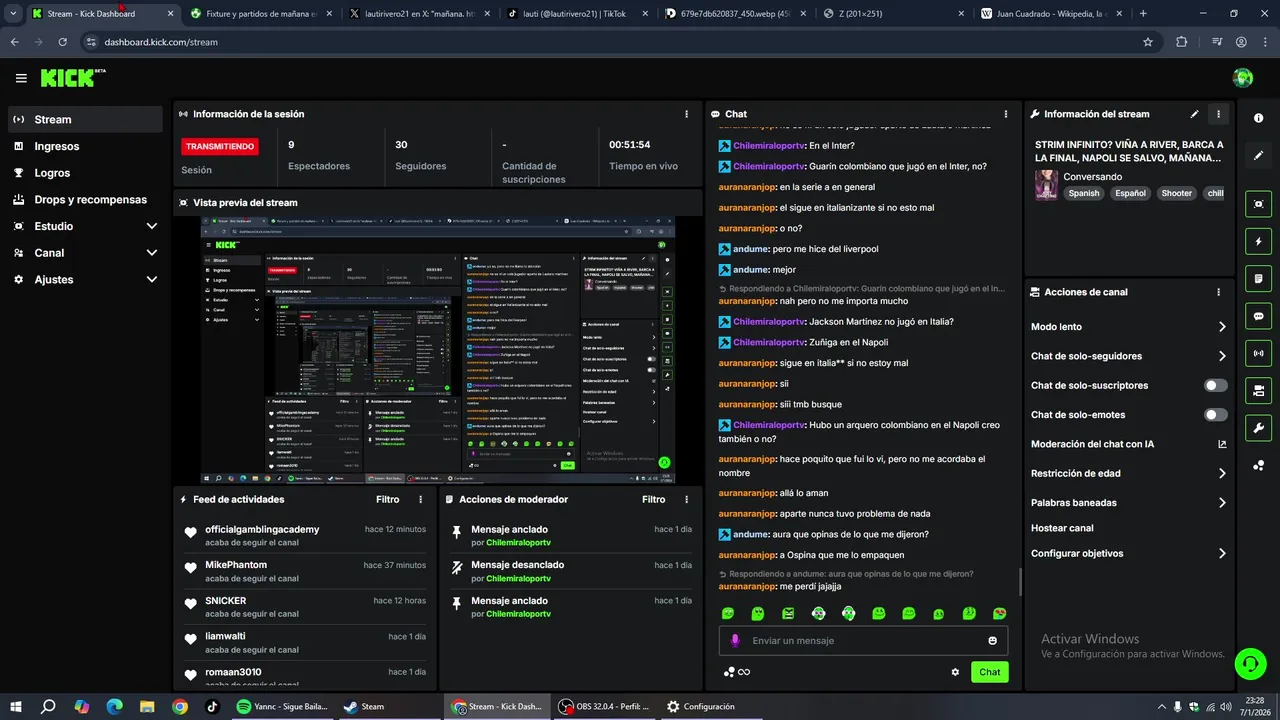Toggle Chat de solo-suscriptores
Screen dimensions: 1280x720
click(1216, 385)
